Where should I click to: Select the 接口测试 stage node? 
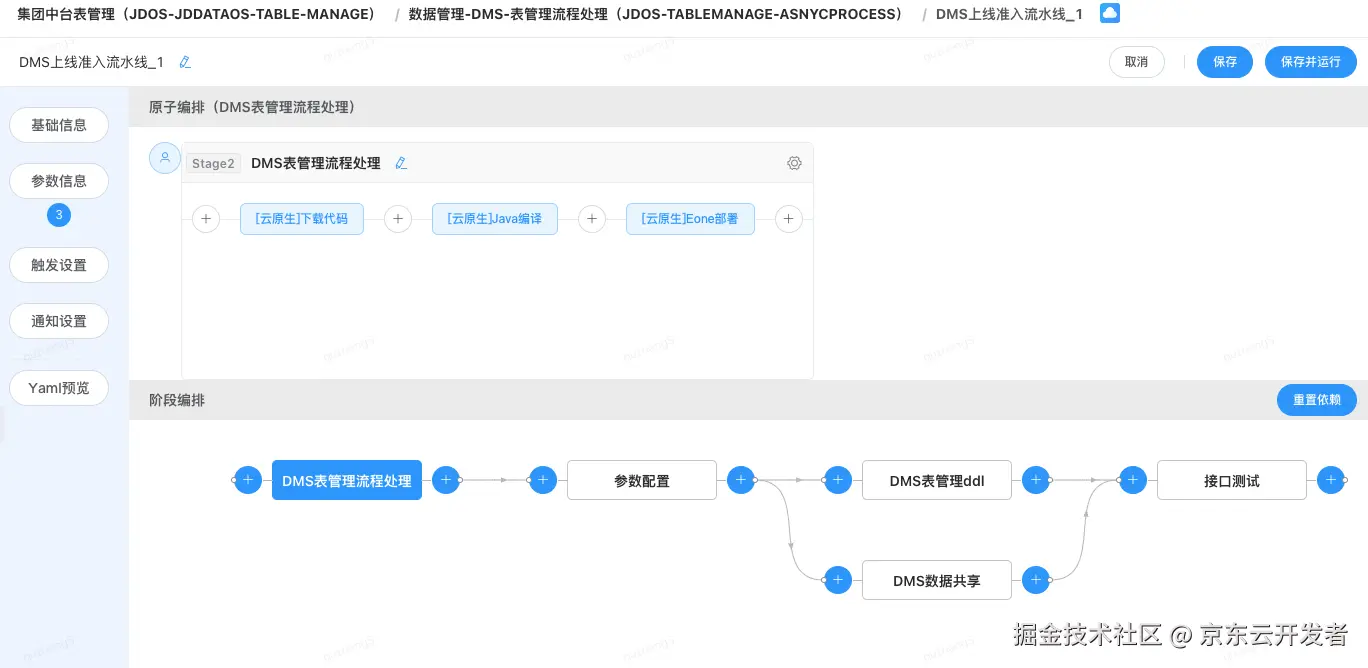(1232, 480)
